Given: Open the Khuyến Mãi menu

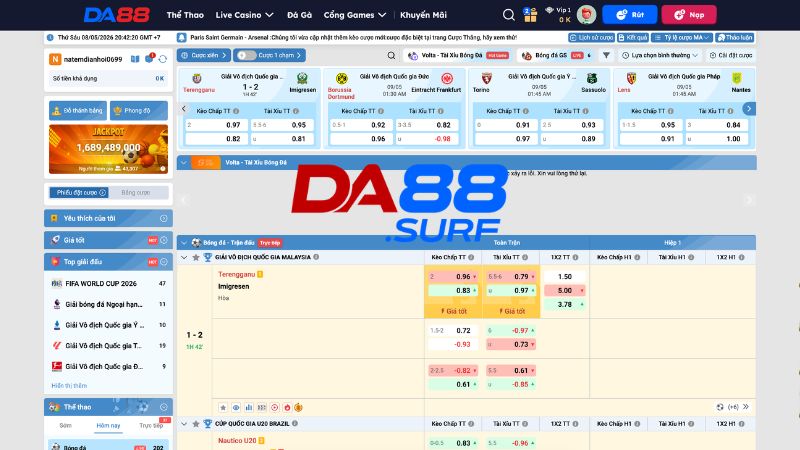Looking at the screenshot, I should 423,15.
